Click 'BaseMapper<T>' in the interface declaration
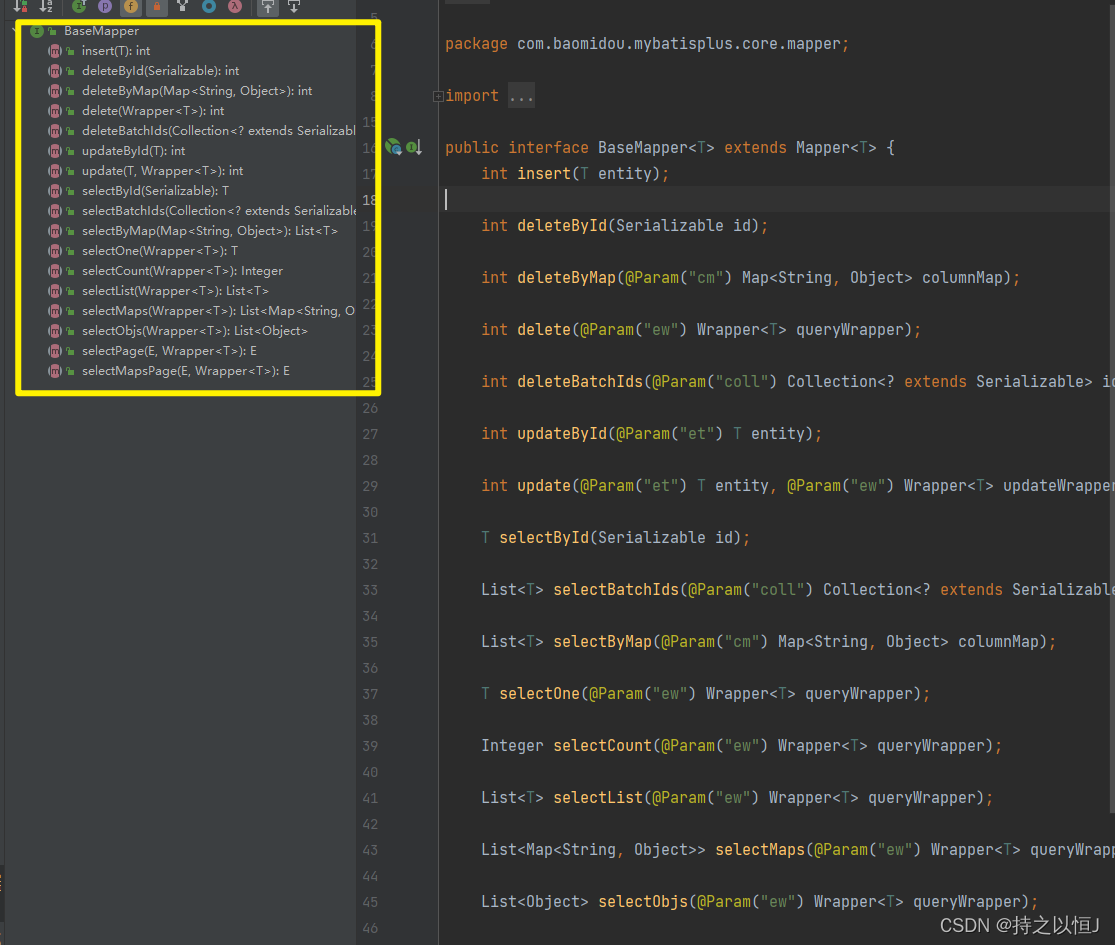Image resolution: width=1115 pixels, height=945 pixels. [x=656, y=148]
